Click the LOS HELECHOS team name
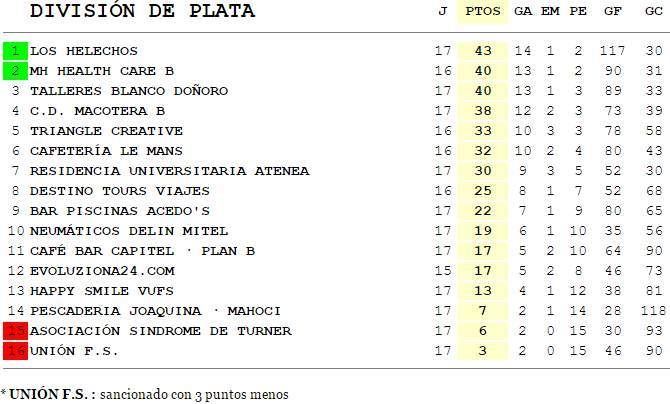The image size is (670, 404). (84, 51)
